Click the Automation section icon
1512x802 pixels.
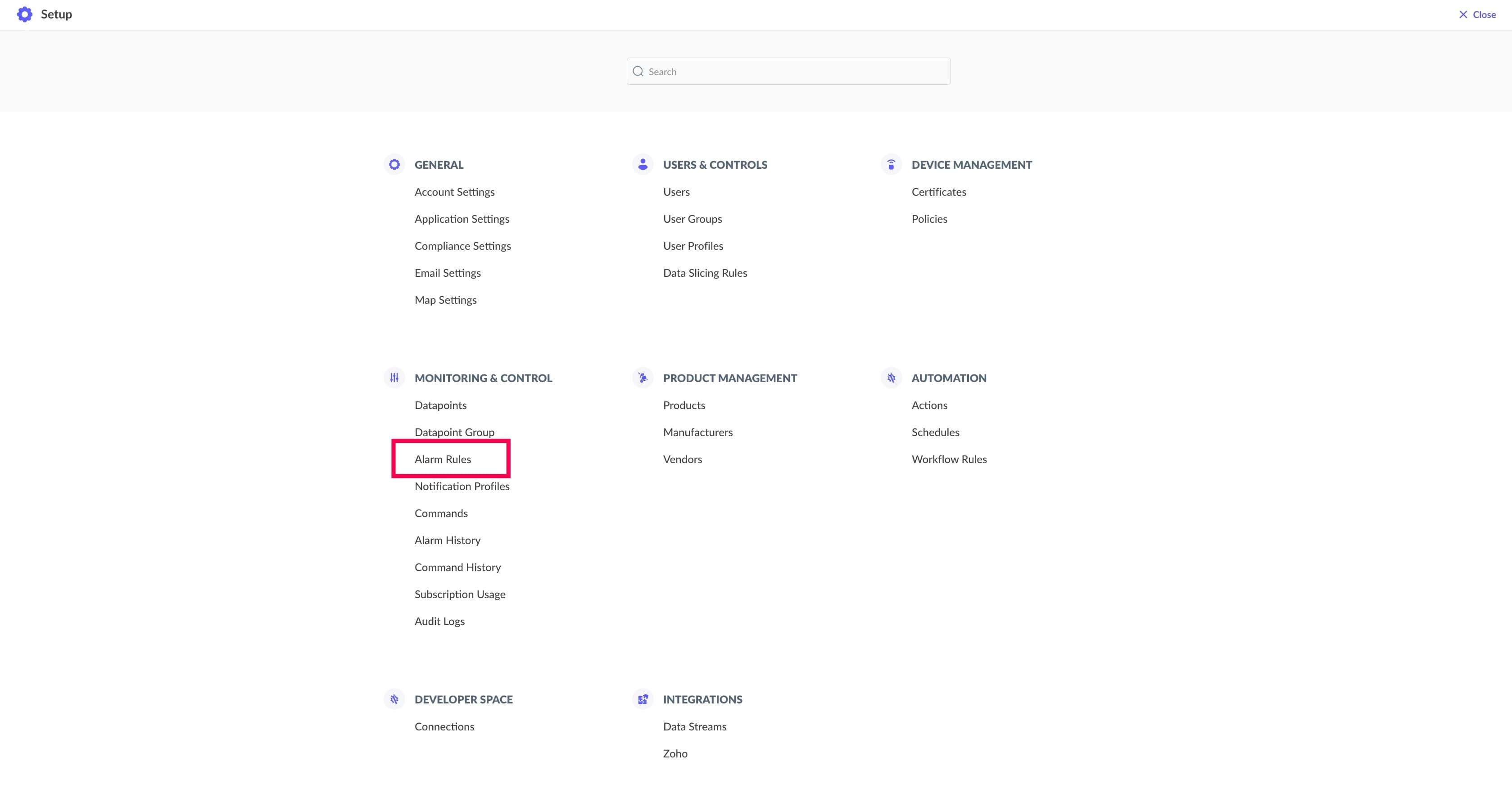coord(891,378)
